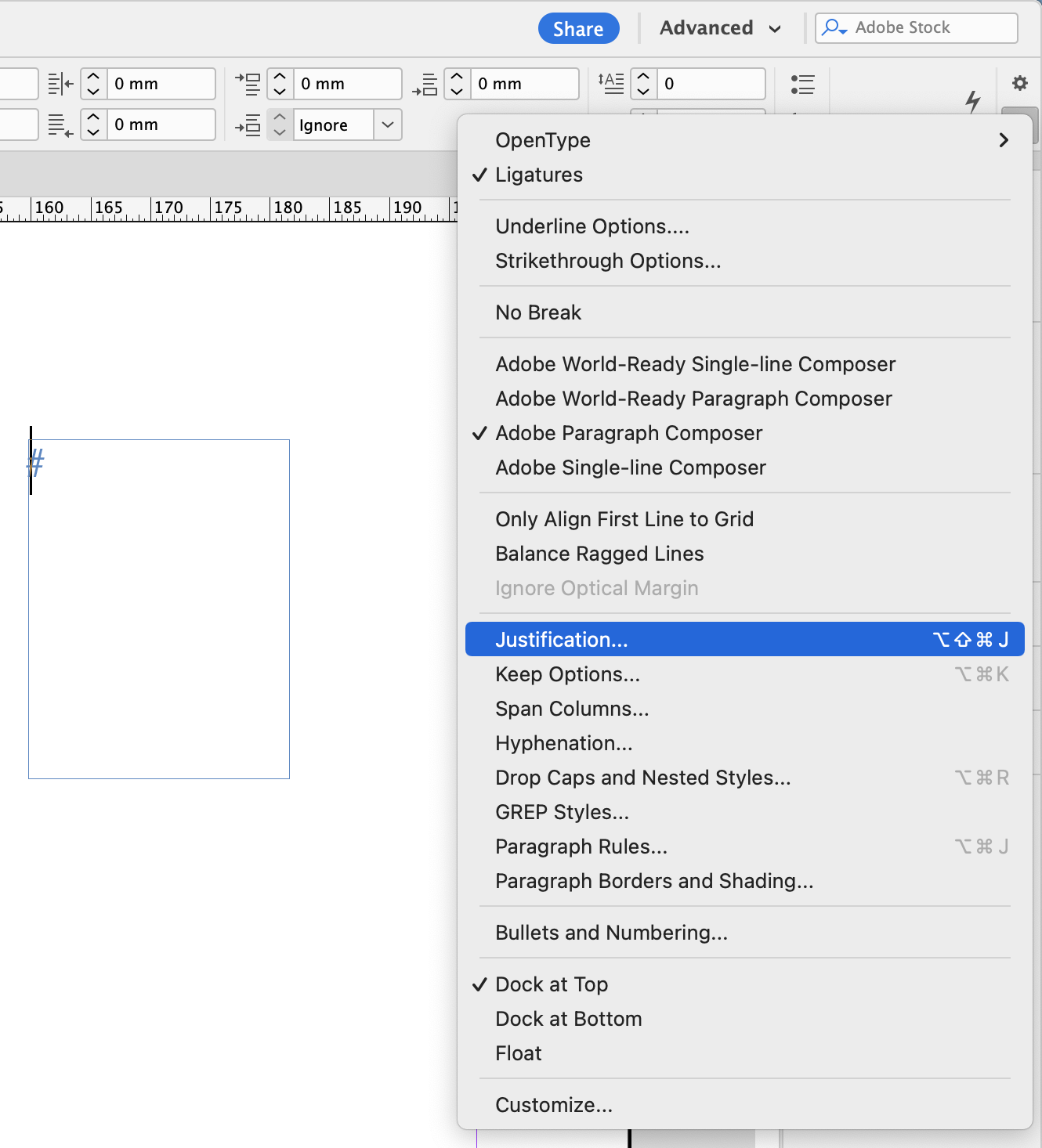
Task: Click the bulleted list icon
Action: click(x=803, y=84)
